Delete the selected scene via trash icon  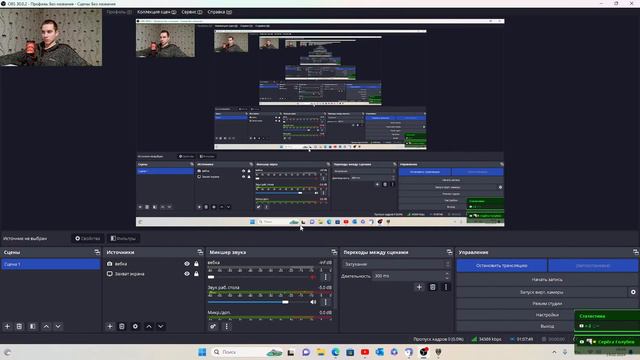point(19,327)
